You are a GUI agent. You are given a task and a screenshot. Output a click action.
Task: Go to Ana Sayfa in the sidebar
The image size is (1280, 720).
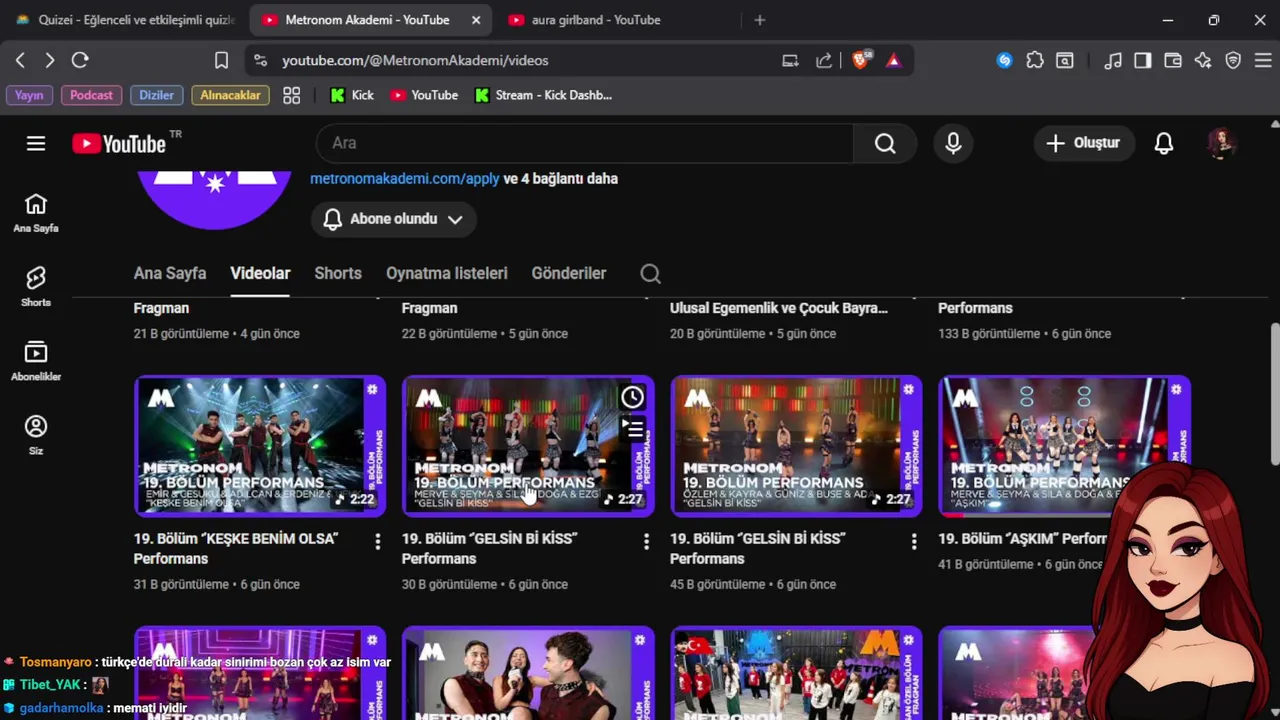(x=36, y=213)
